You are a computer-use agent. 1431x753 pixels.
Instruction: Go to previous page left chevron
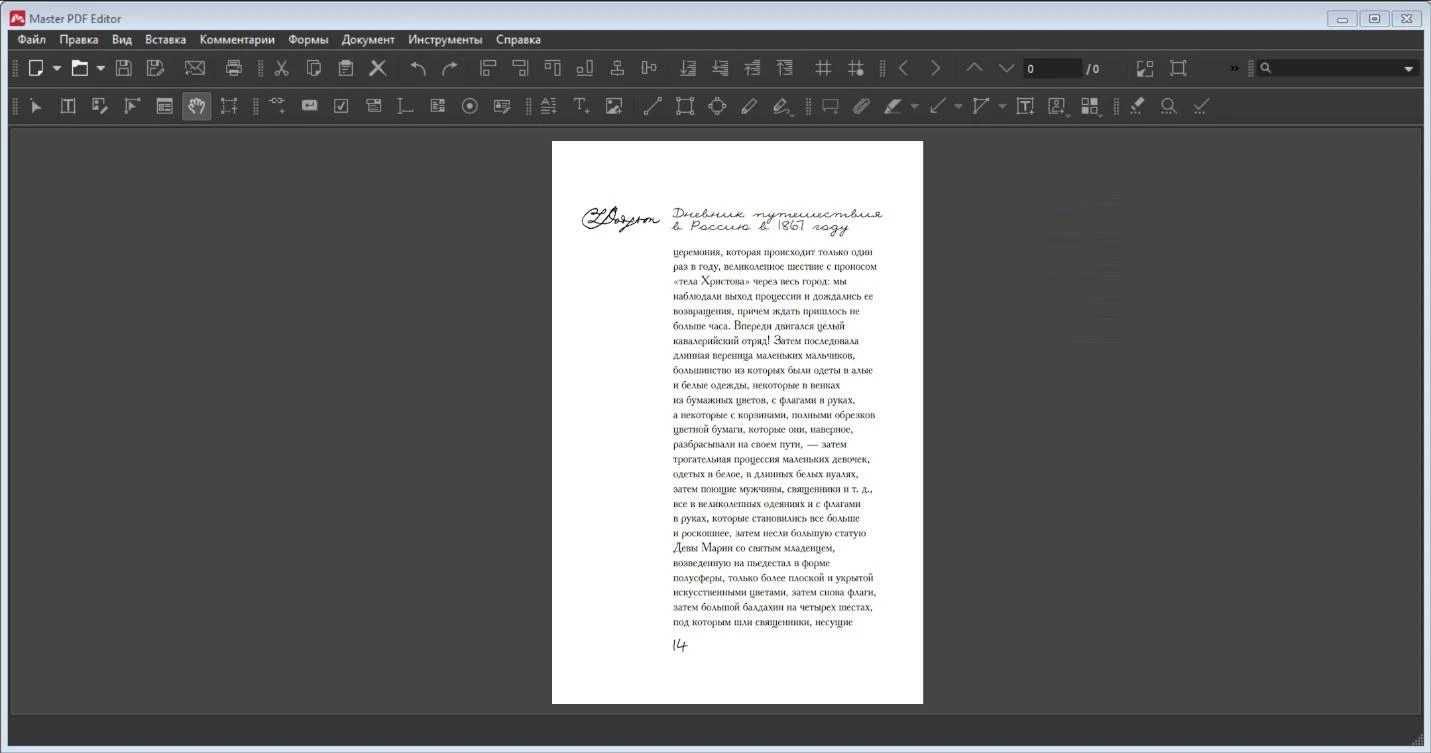(x=903, y=68)
